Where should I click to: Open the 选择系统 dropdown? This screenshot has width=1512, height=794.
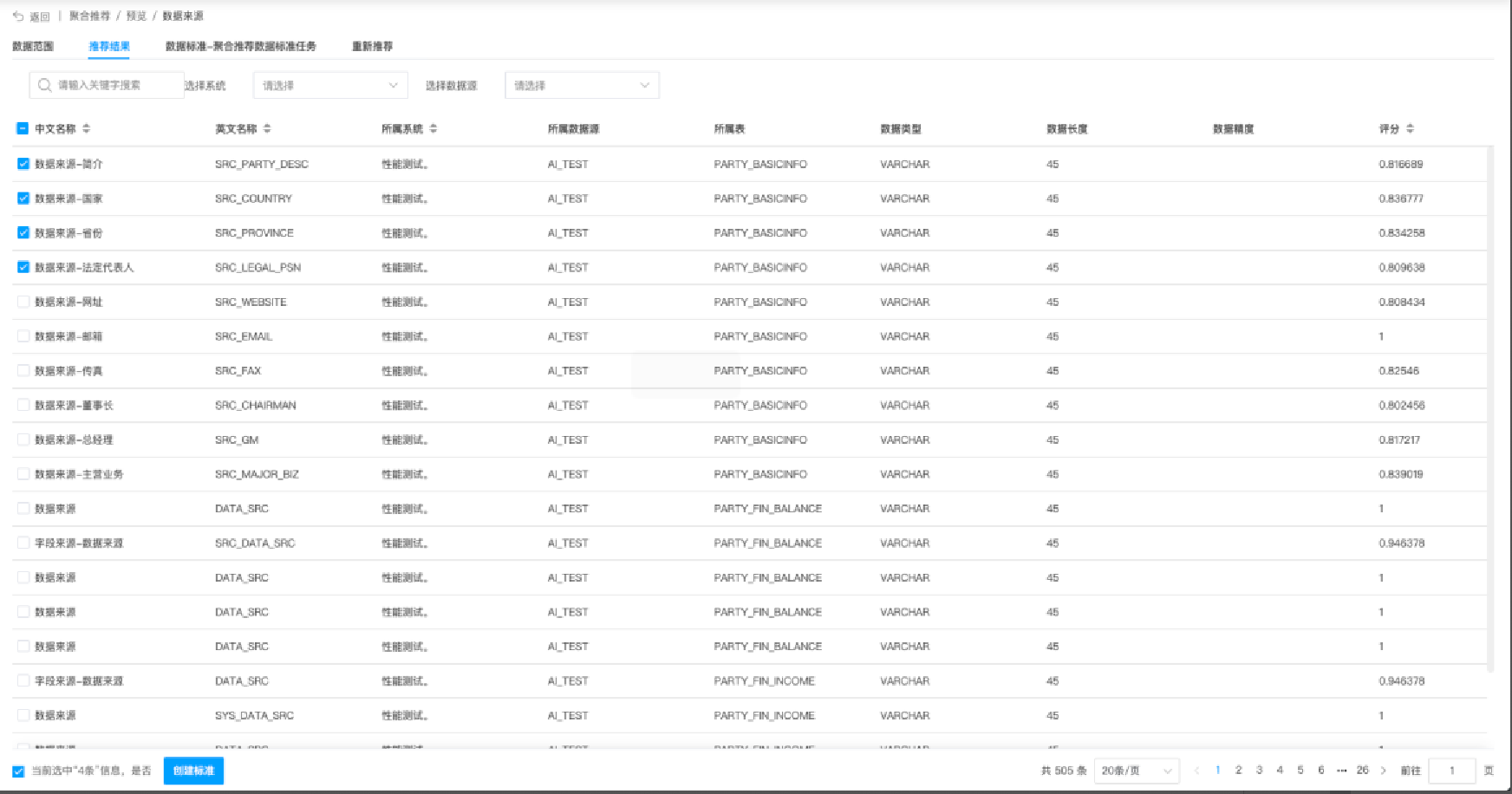pyautogui.click(x=330, y=85)
